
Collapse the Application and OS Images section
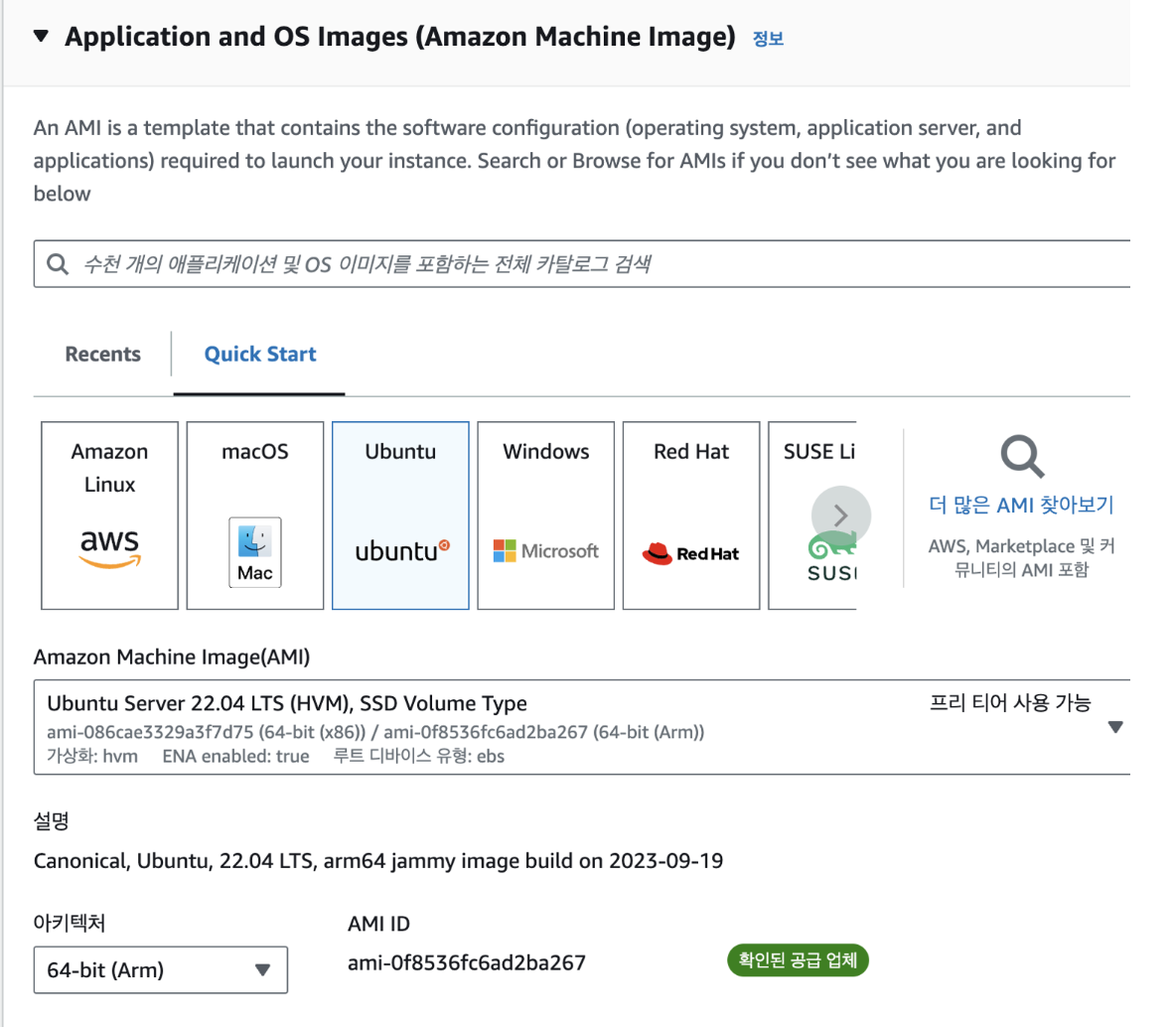click(x=42, y=35)
